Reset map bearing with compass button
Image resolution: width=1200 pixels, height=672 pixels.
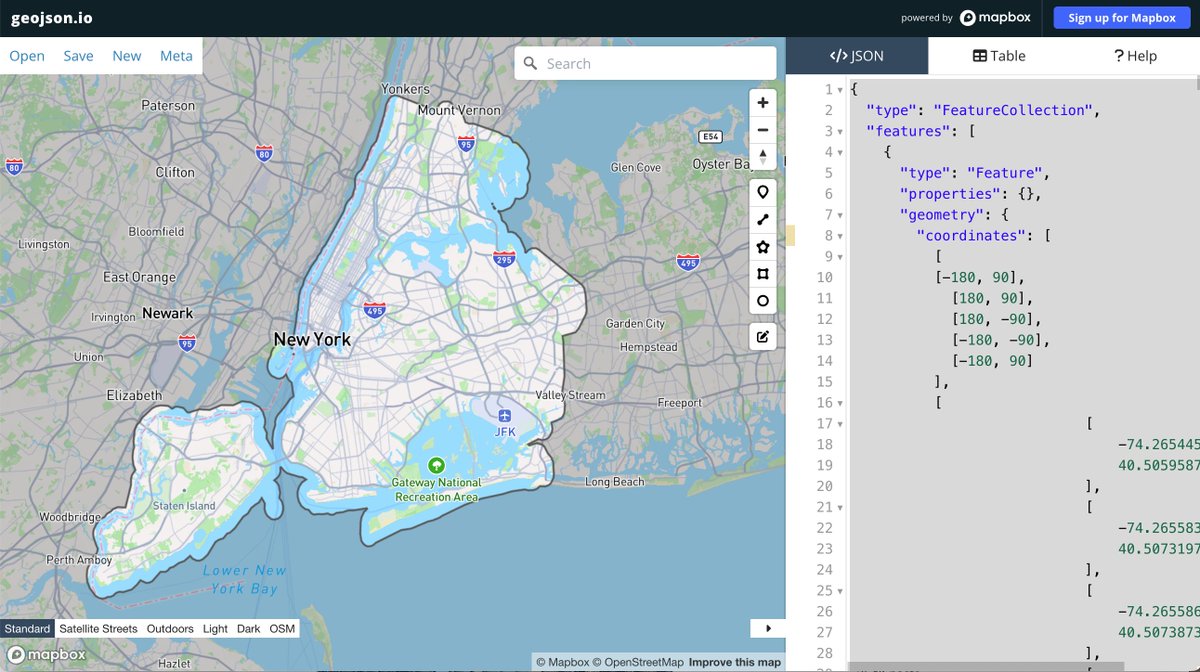pyautogui.click(x=763, y=158)
